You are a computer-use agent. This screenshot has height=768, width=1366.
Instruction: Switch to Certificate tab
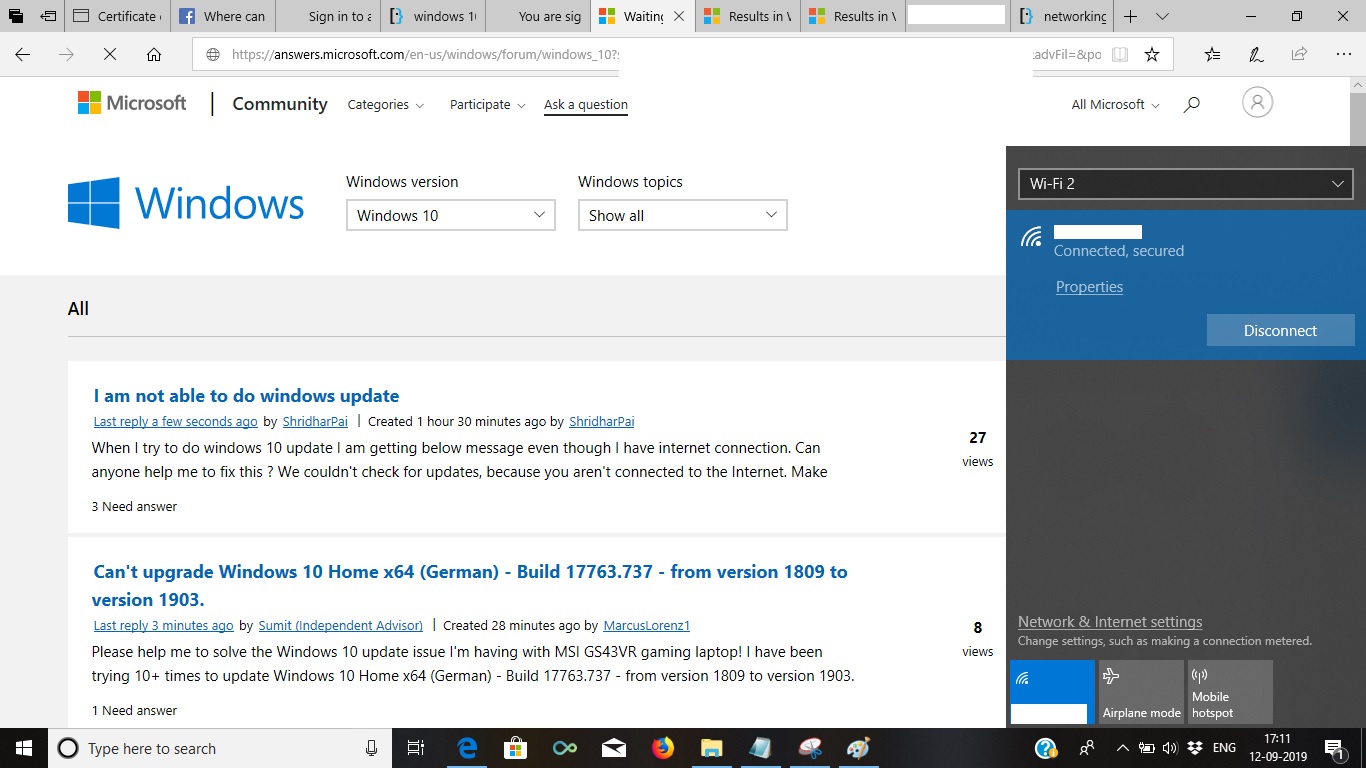tap(118, 17)
